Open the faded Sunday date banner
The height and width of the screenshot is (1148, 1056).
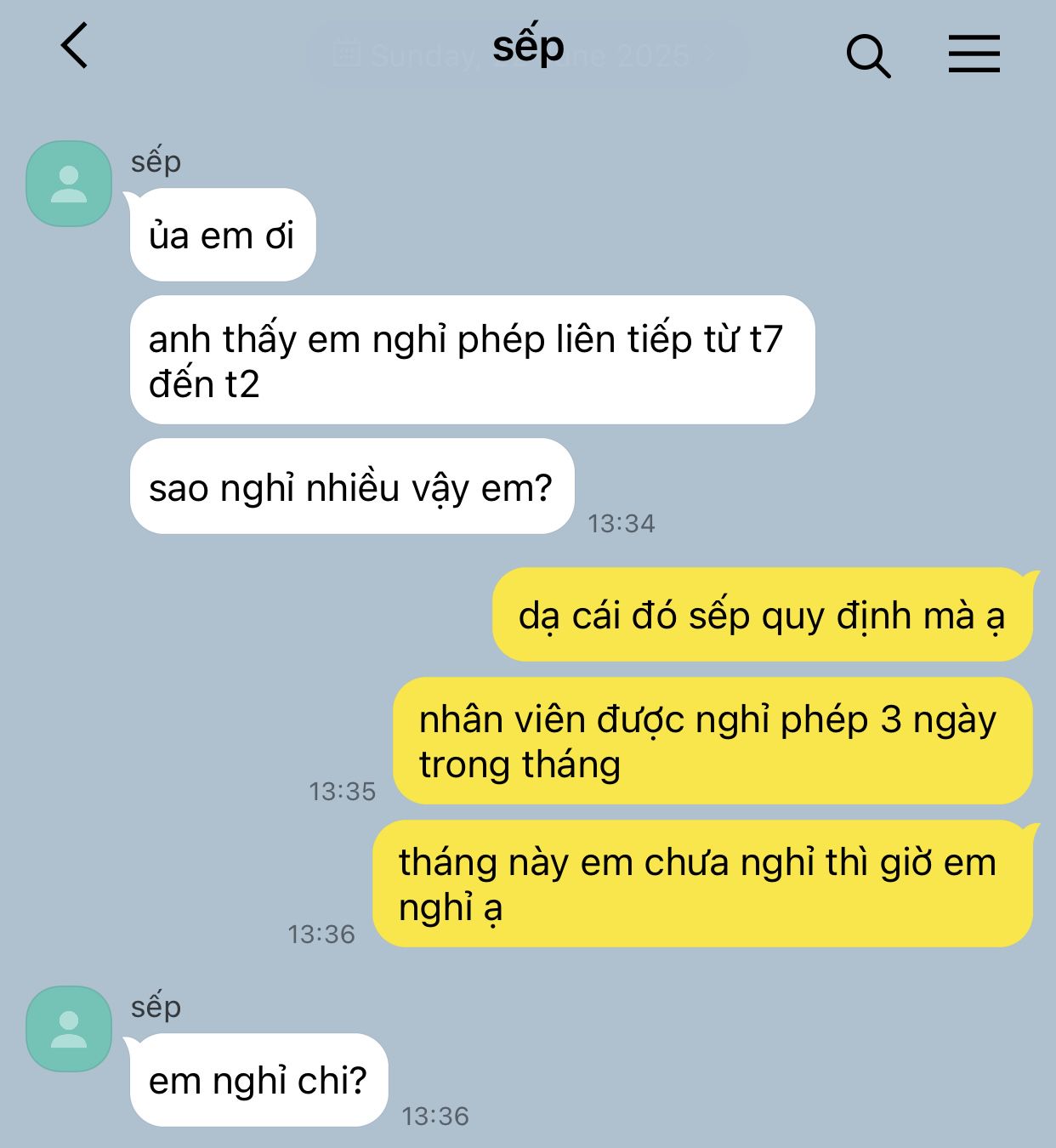[527, 55]
